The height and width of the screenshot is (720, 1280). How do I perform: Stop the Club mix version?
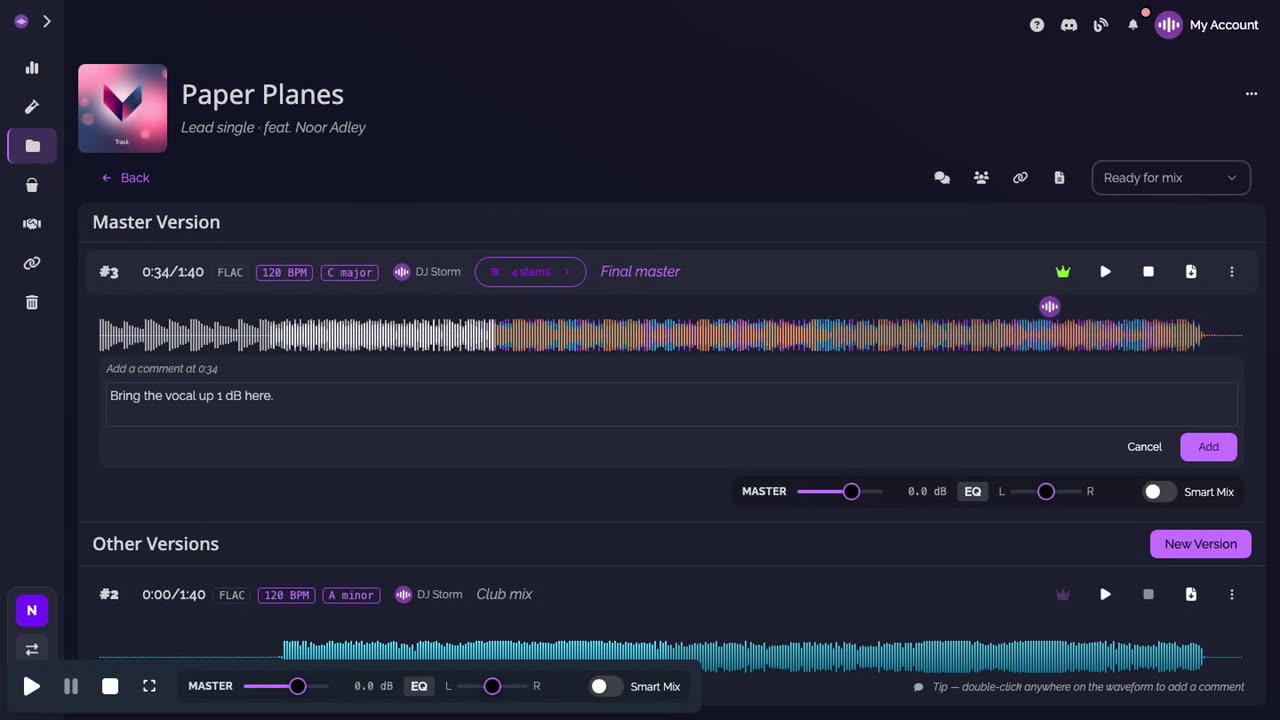[x=1148, y=594]
